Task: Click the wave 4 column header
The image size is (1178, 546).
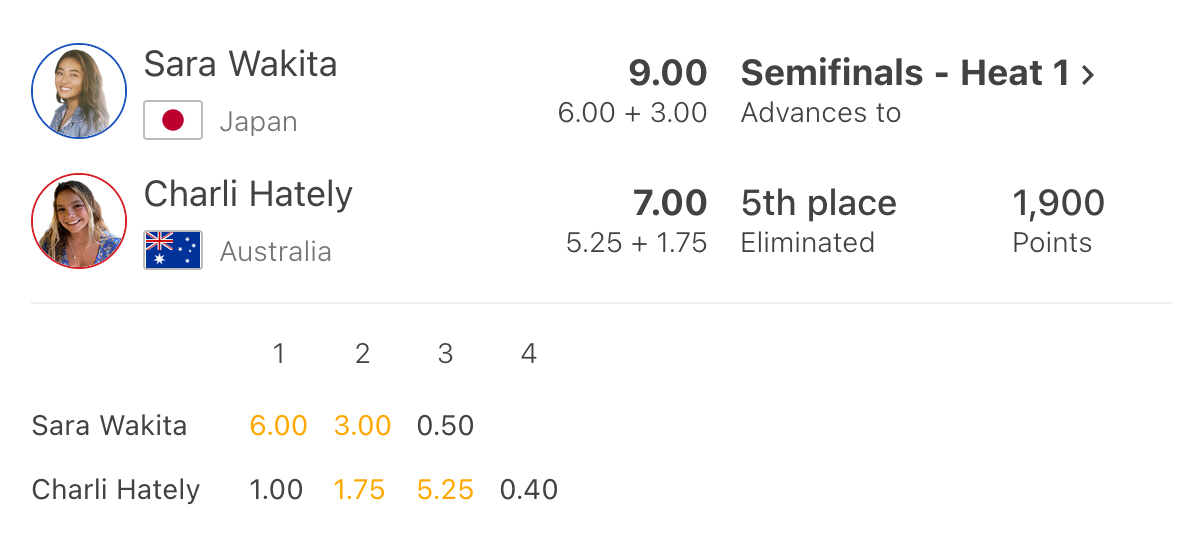Action: pos(529,353)
